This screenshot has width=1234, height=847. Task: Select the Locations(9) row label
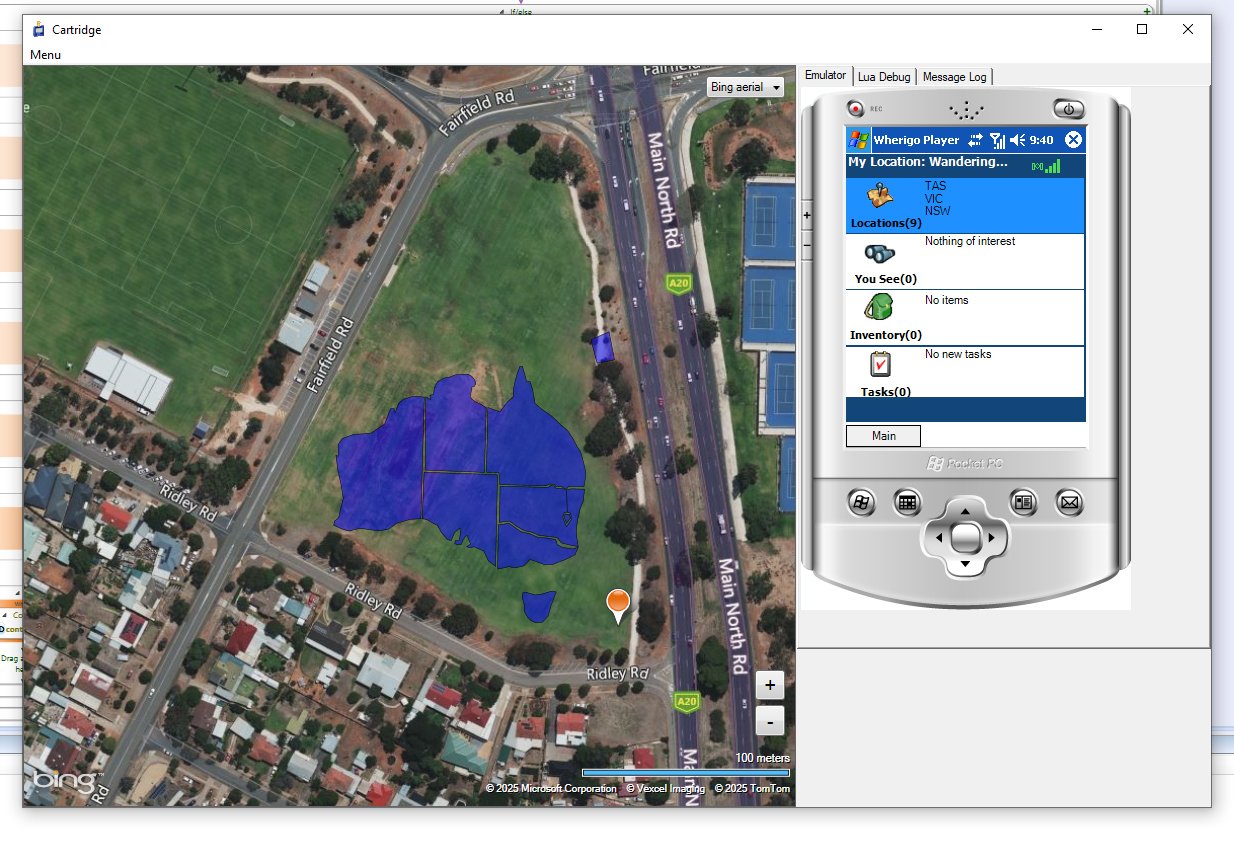(x=886, y=223)
